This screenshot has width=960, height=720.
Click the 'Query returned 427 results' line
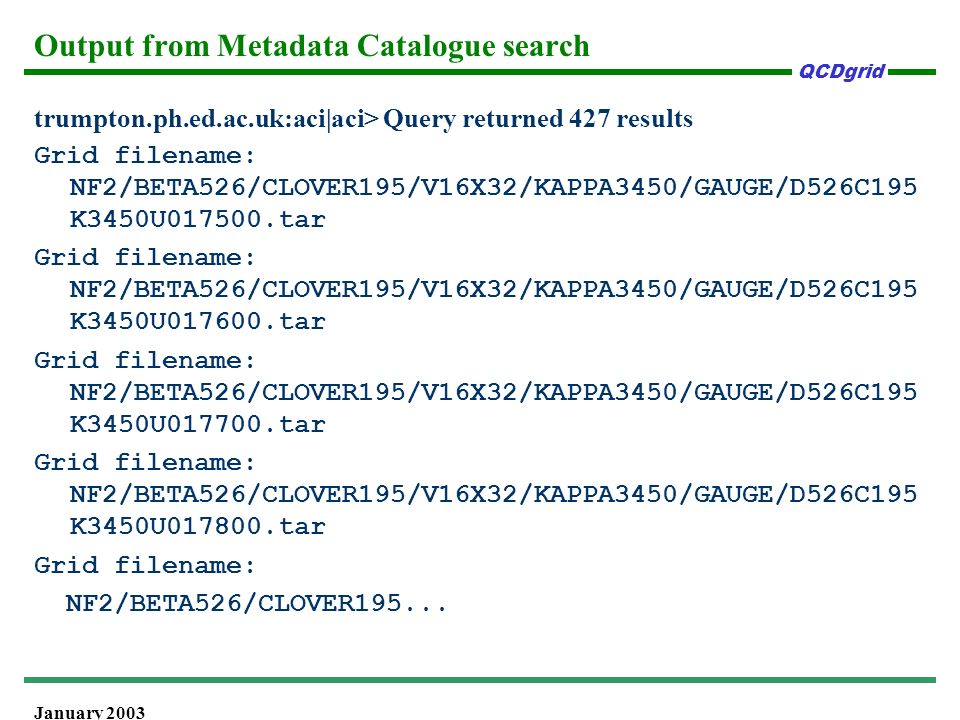[x=538, y=118]
